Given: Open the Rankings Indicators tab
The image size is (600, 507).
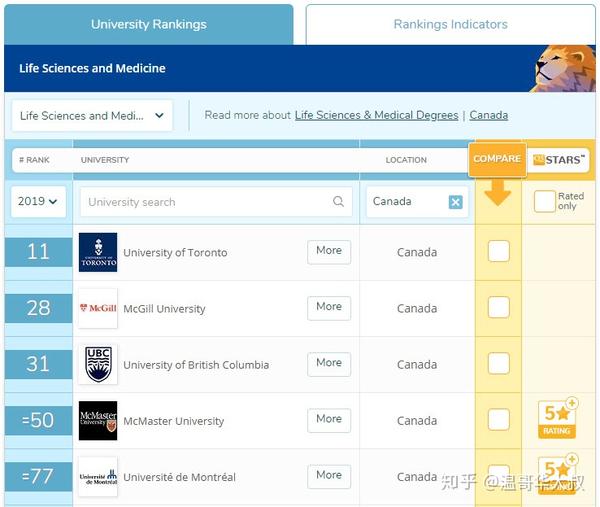Looking at the screenshot, I should 450,24.
